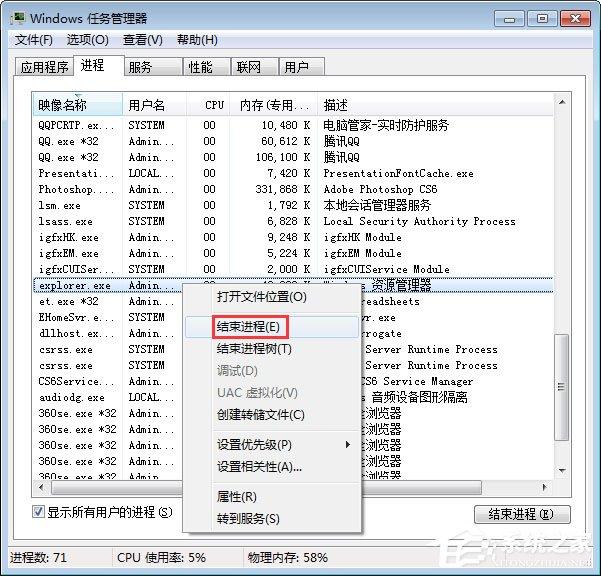Sort by 映像名称 column header

pos(77,105)
